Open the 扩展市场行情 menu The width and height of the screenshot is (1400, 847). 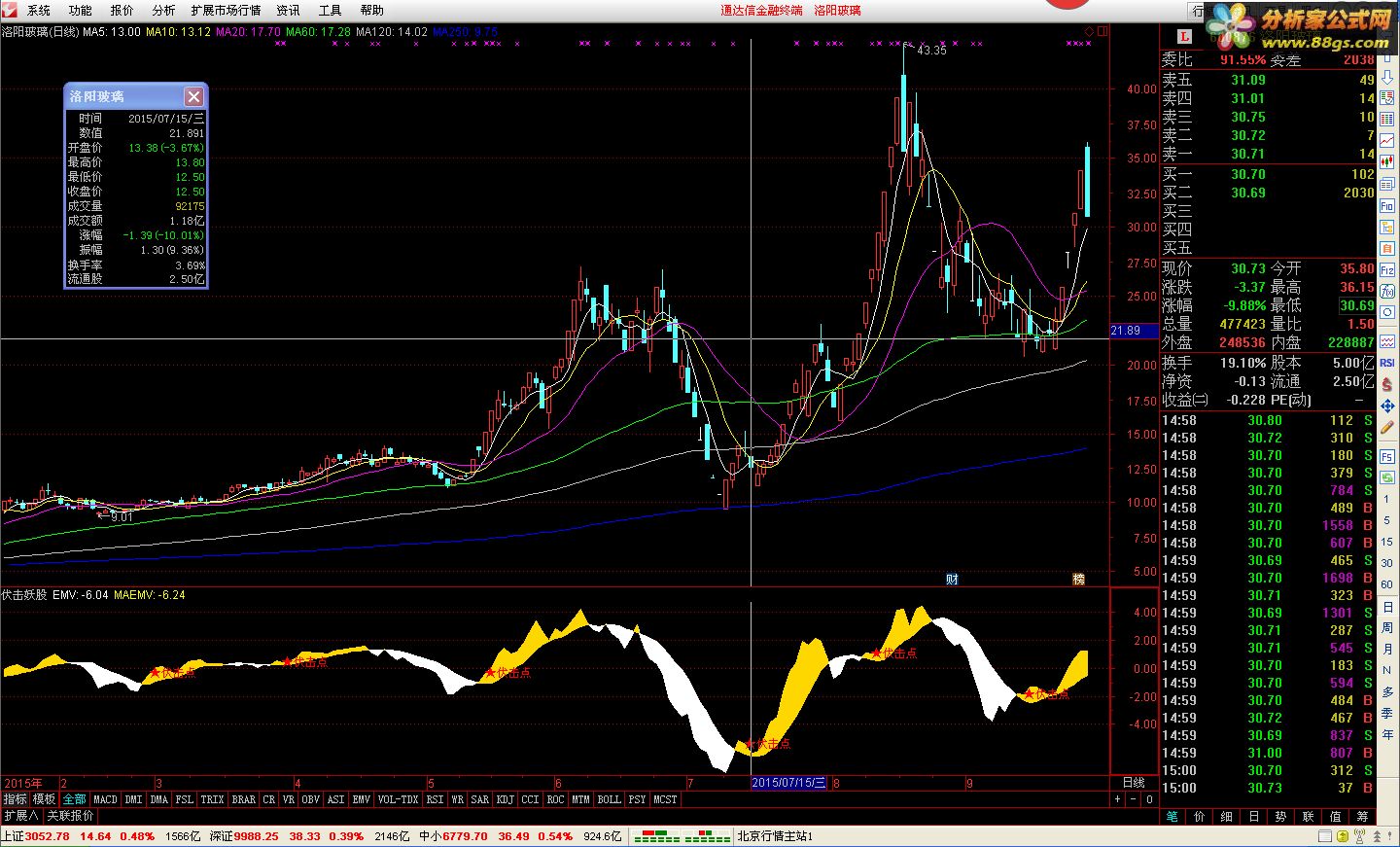click(x=226, y=11)
